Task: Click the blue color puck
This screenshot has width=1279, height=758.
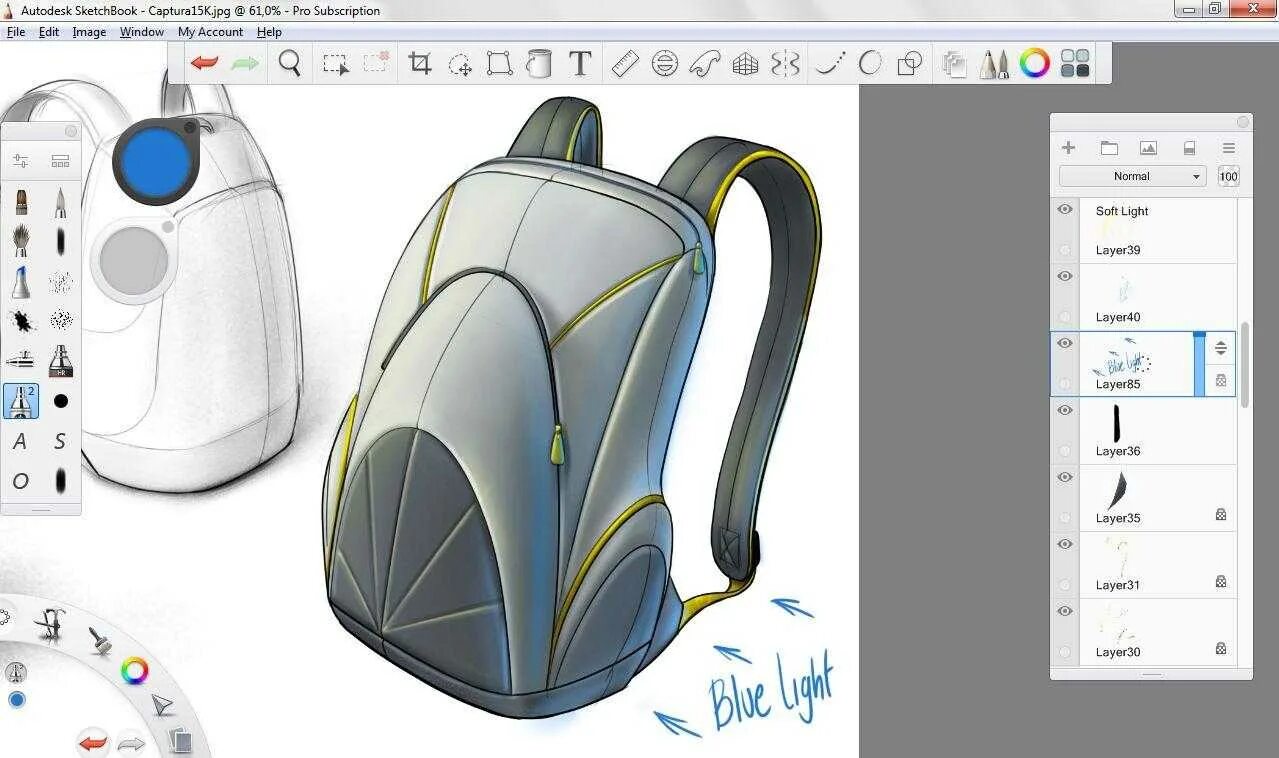Action: pos(155,160)
